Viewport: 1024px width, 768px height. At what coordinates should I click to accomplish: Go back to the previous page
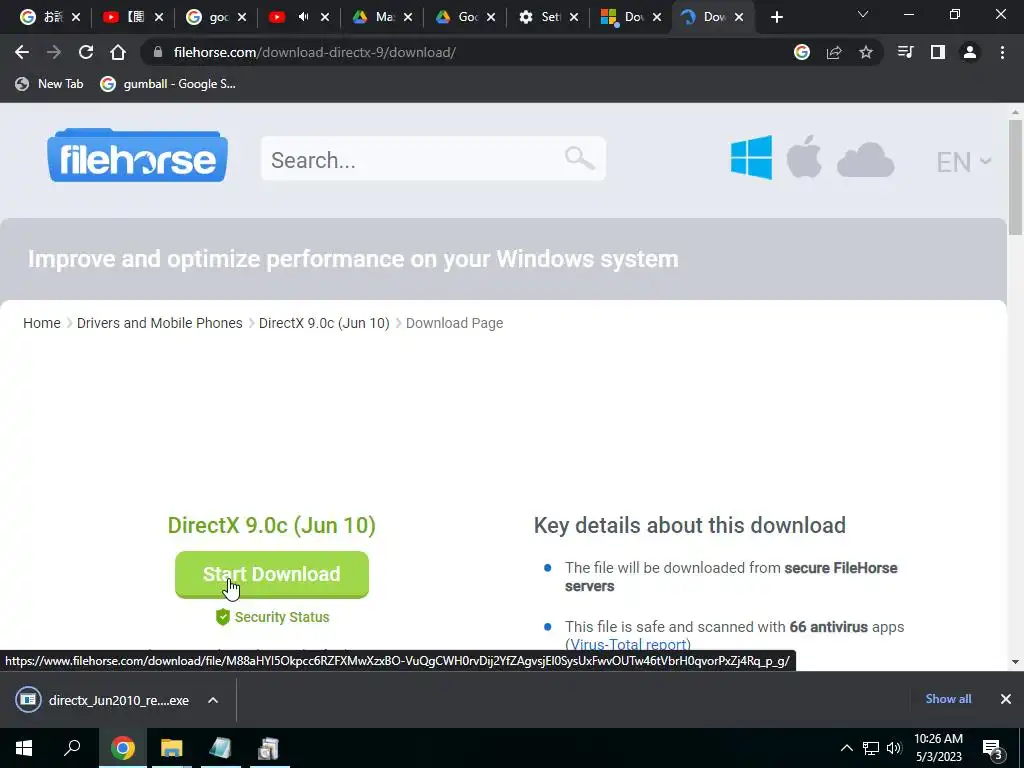click(x=22, y=52)
